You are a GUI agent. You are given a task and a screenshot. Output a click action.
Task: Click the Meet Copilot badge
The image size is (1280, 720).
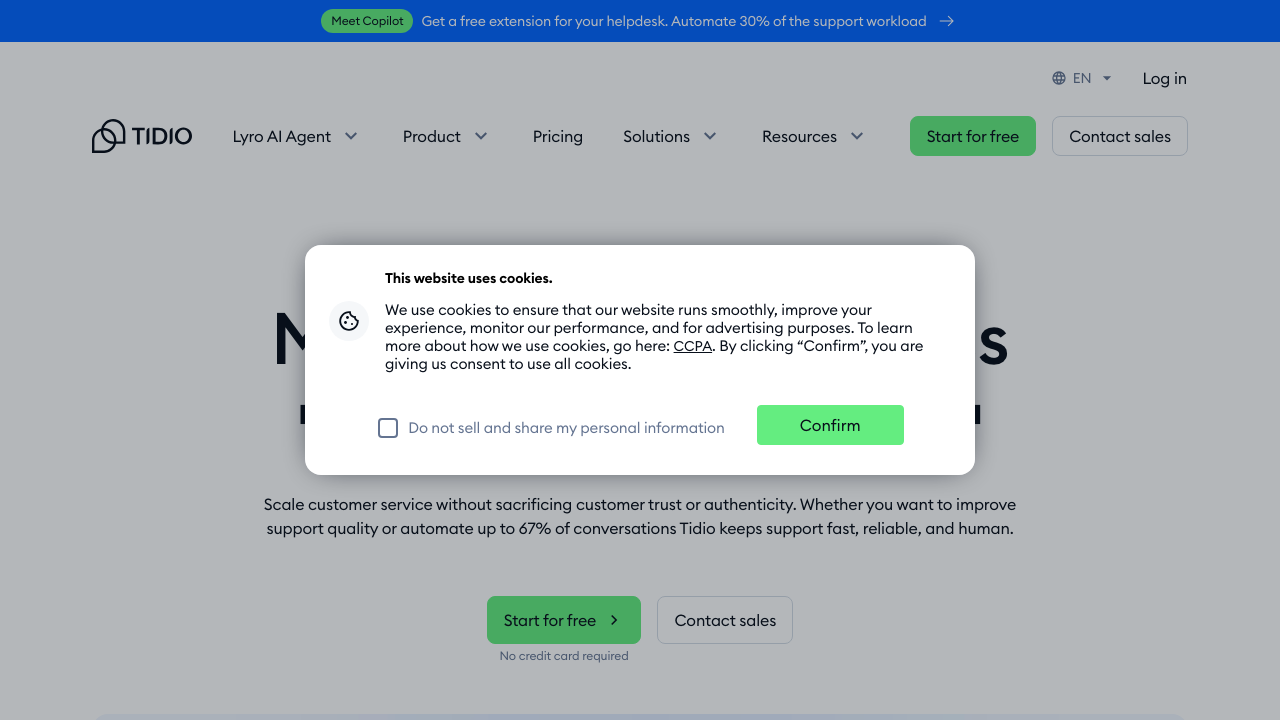coord(367,21)
